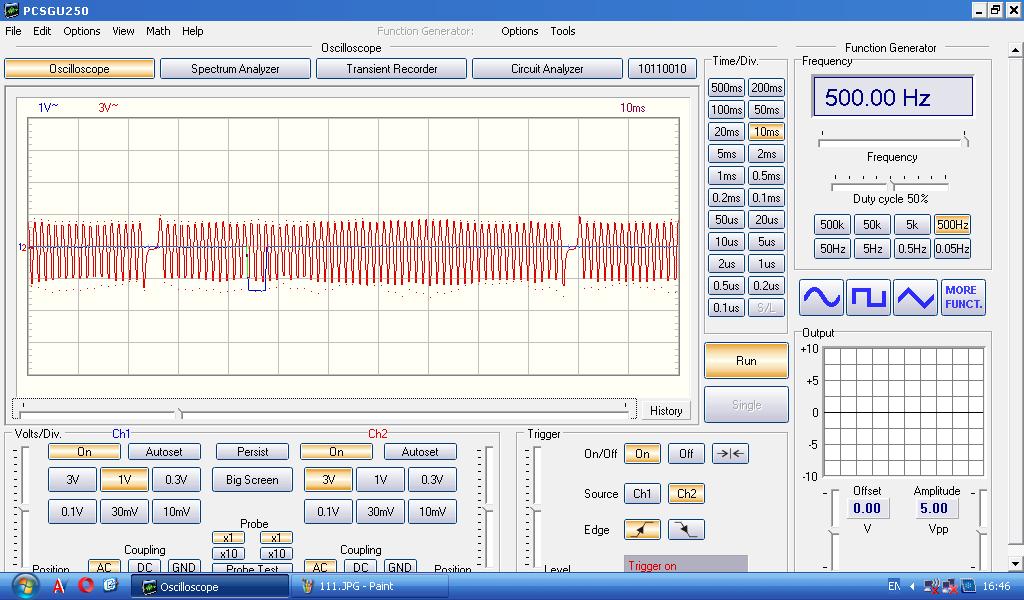Toggle the Persist display mode
Viewport: 1024px width, 600px height.
coord(252,452)
